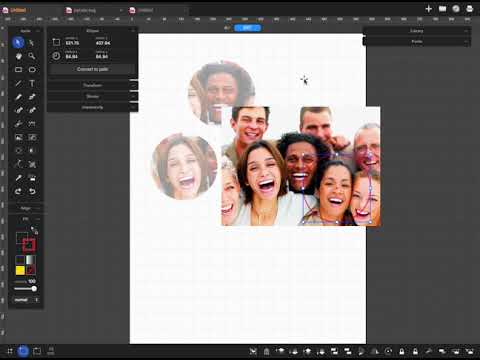Image resolution: width=480 pixels, height=360 pixels.
Task: Select the text T tool
Action: pos(32,83)
